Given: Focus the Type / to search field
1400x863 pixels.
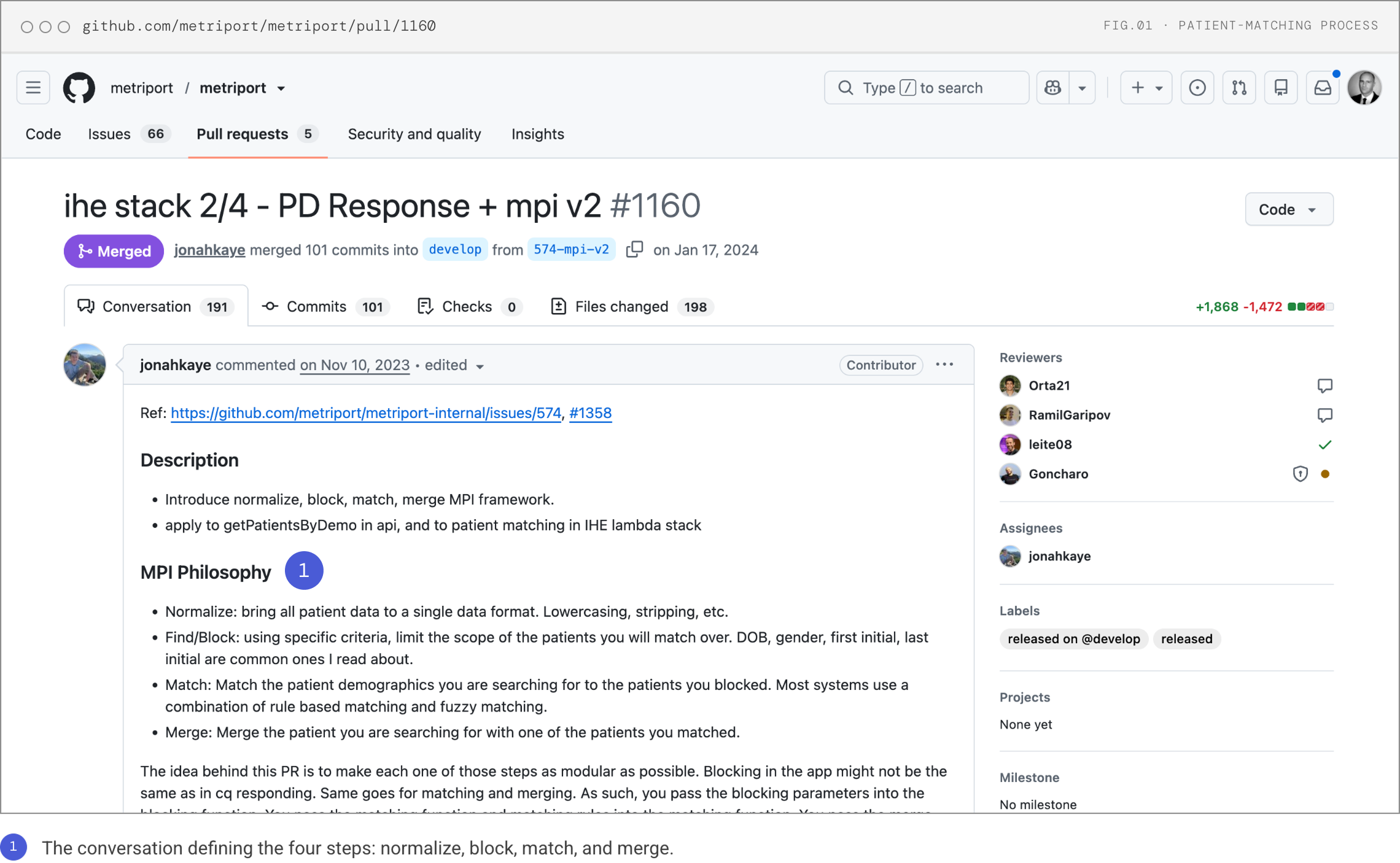Looking at the screenshot, I should click(927, 88).
